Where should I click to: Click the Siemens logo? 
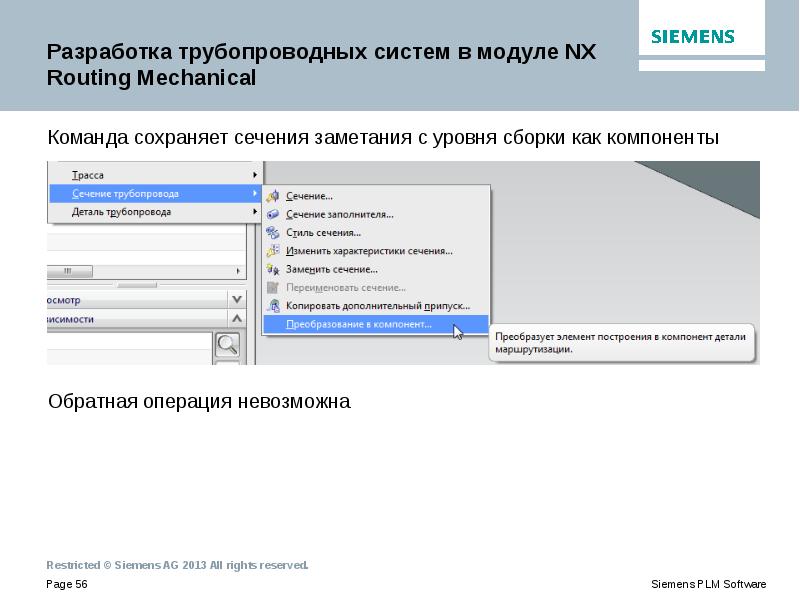(692, 36)
